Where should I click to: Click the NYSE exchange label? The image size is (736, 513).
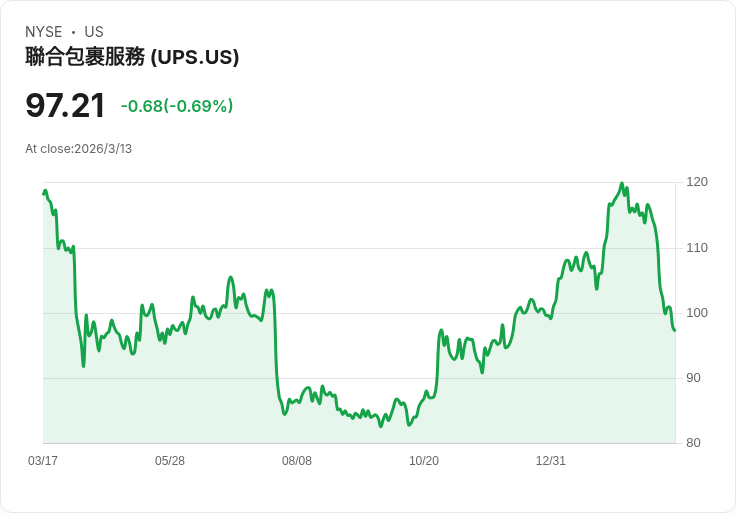[44, 32]
